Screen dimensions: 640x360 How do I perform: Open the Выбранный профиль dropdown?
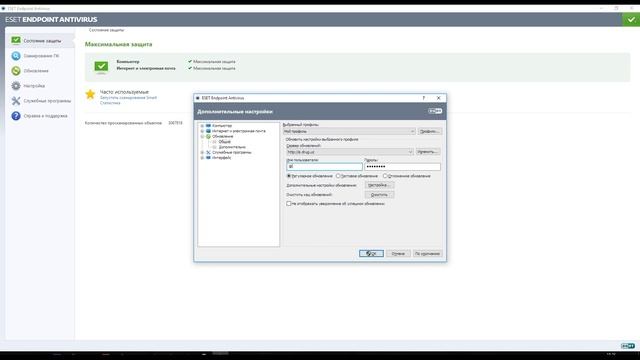tap(349, 131)
